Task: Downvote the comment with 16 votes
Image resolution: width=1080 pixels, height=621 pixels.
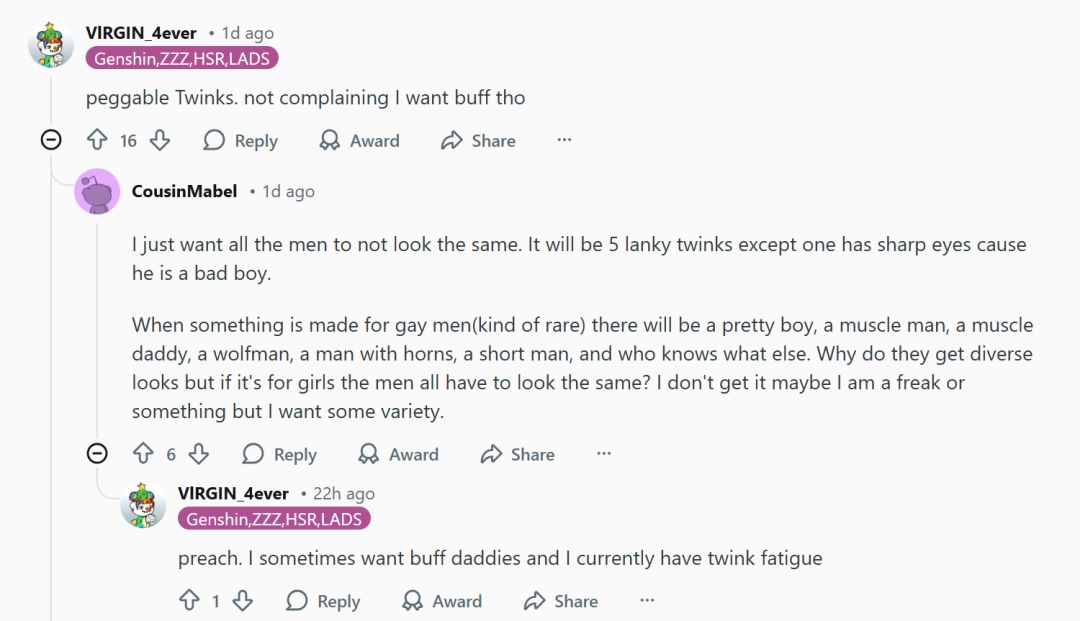Action: (x=160, y=141)
